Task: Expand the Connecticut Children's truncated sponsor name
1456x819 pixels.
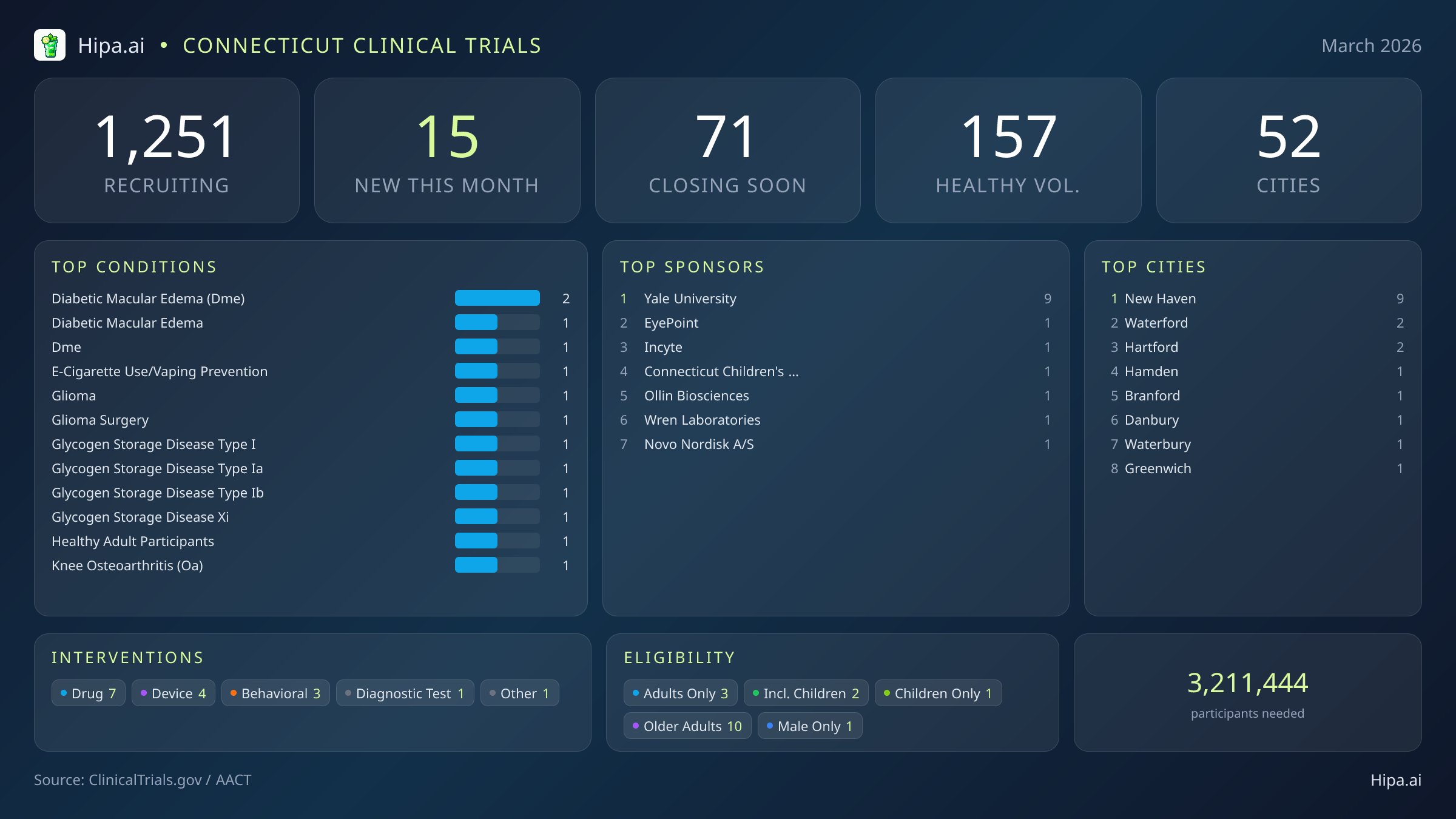Action: pos(721,371)
